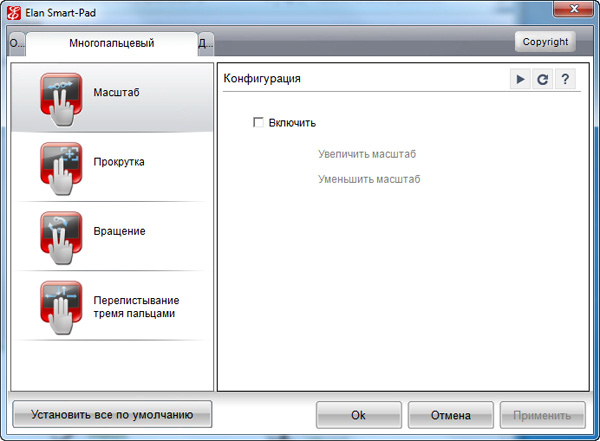
Task: Play the gesture demo with the arrow icon
Action: (519, 79)
